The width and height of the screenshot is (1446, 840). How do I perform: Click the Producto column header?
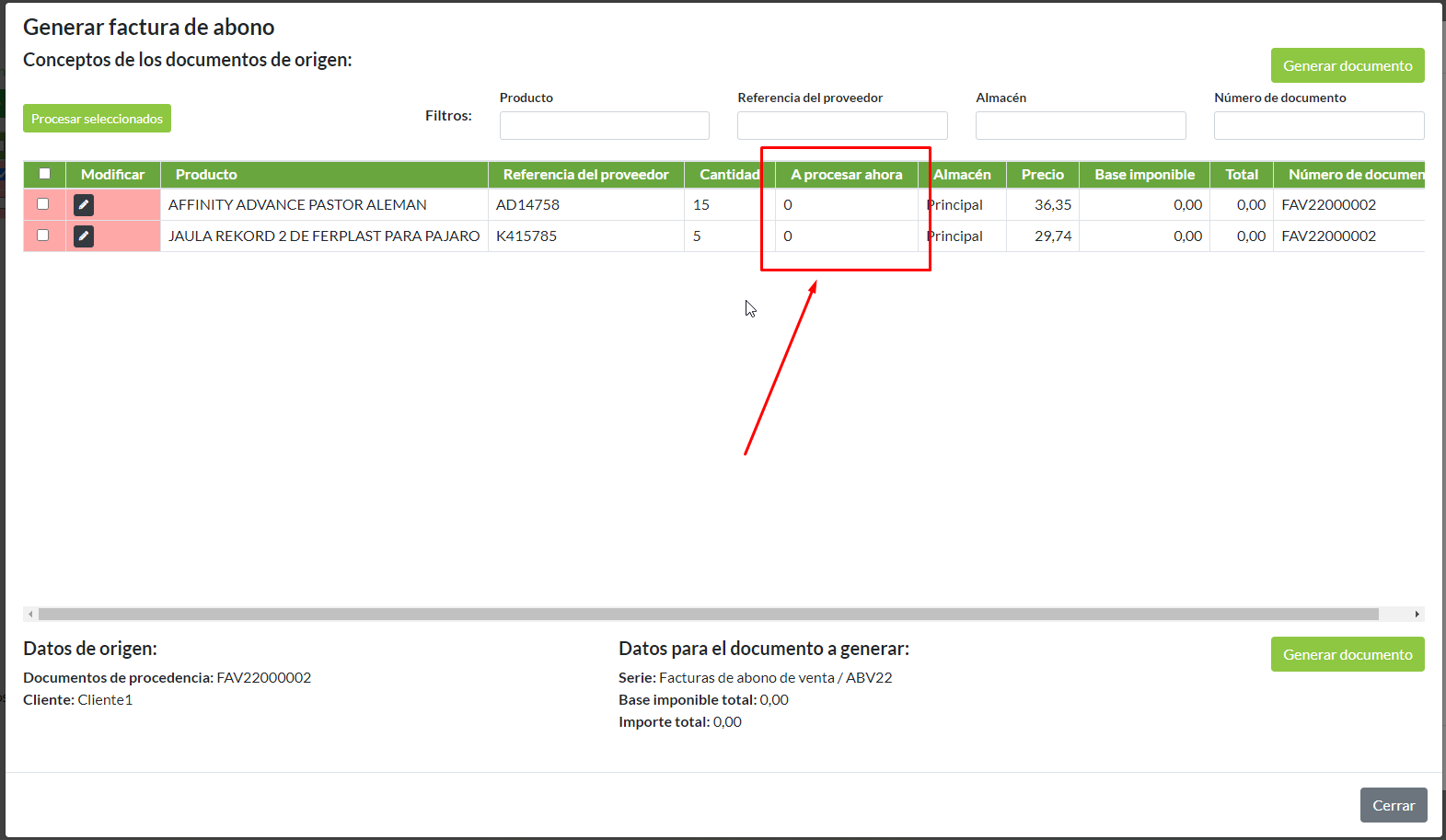click(206, 175)
